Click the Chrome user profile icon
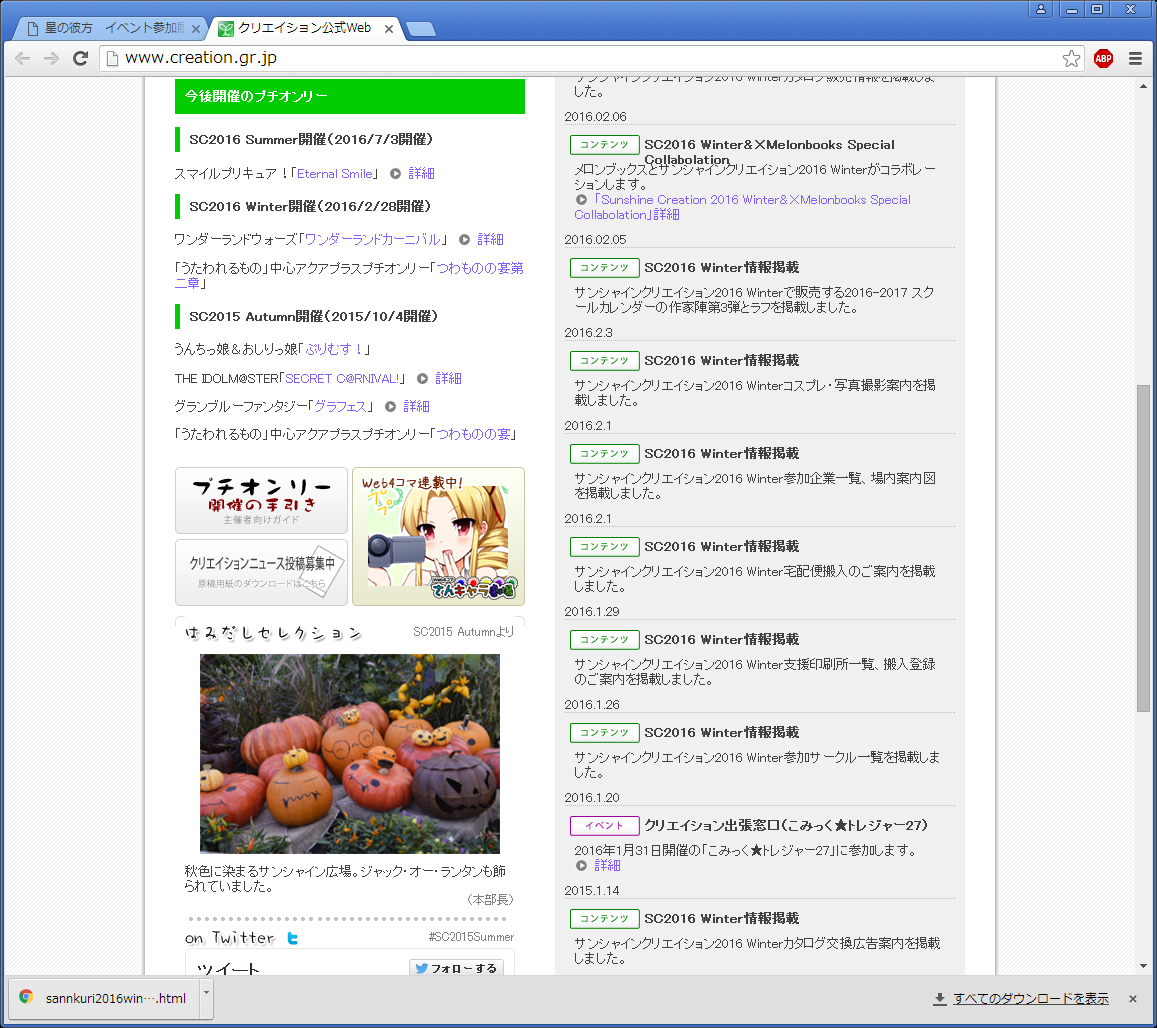 [1040, 9]
